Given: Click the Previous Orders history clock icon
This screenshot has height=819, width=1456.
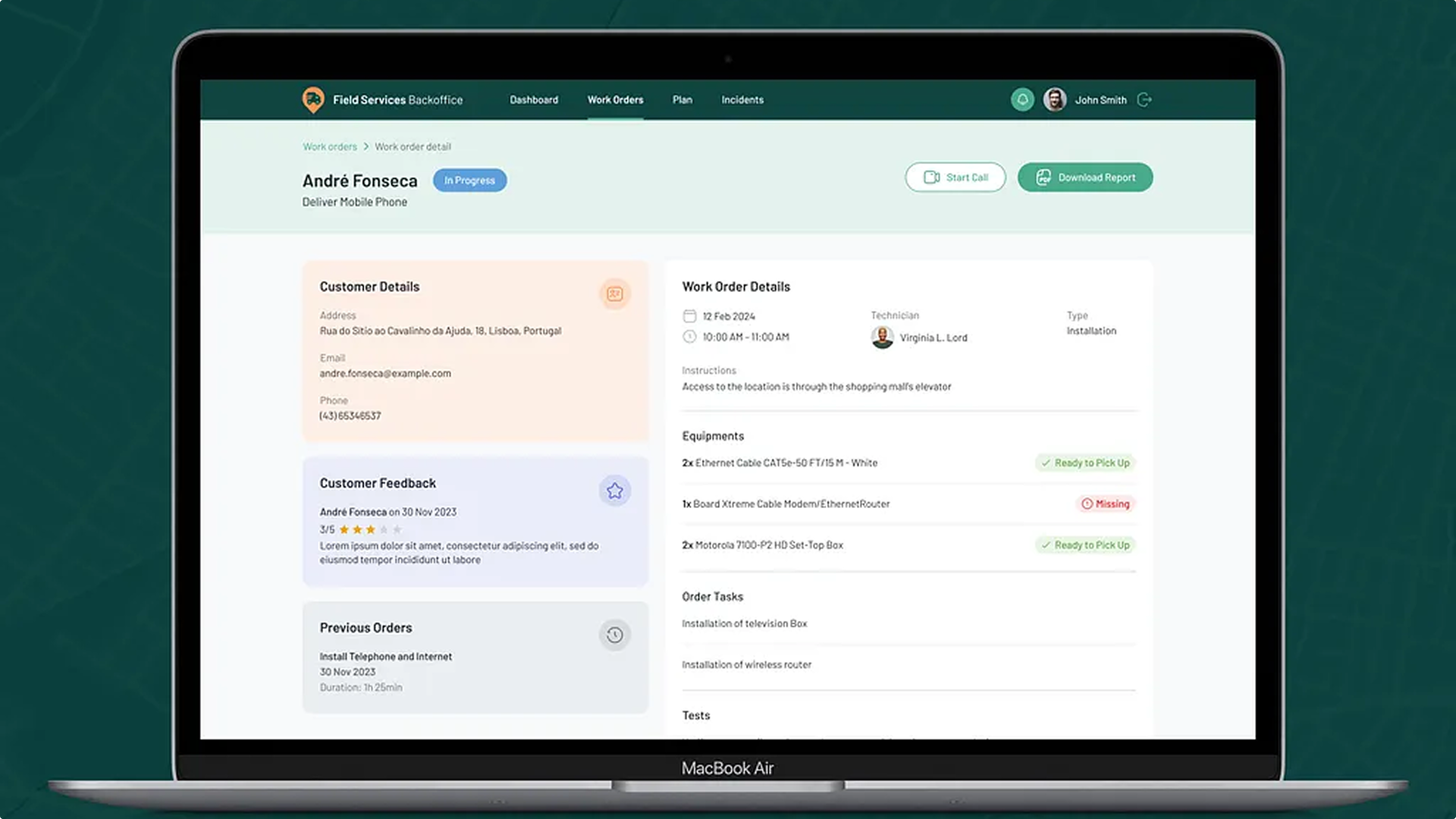Looking at the screenshot, I should tap(615, 635).
